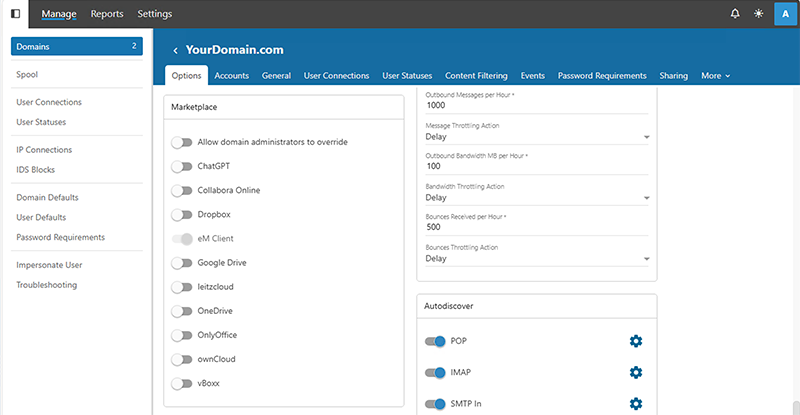Go back using the arrow beside YourDomain.com

175,51
